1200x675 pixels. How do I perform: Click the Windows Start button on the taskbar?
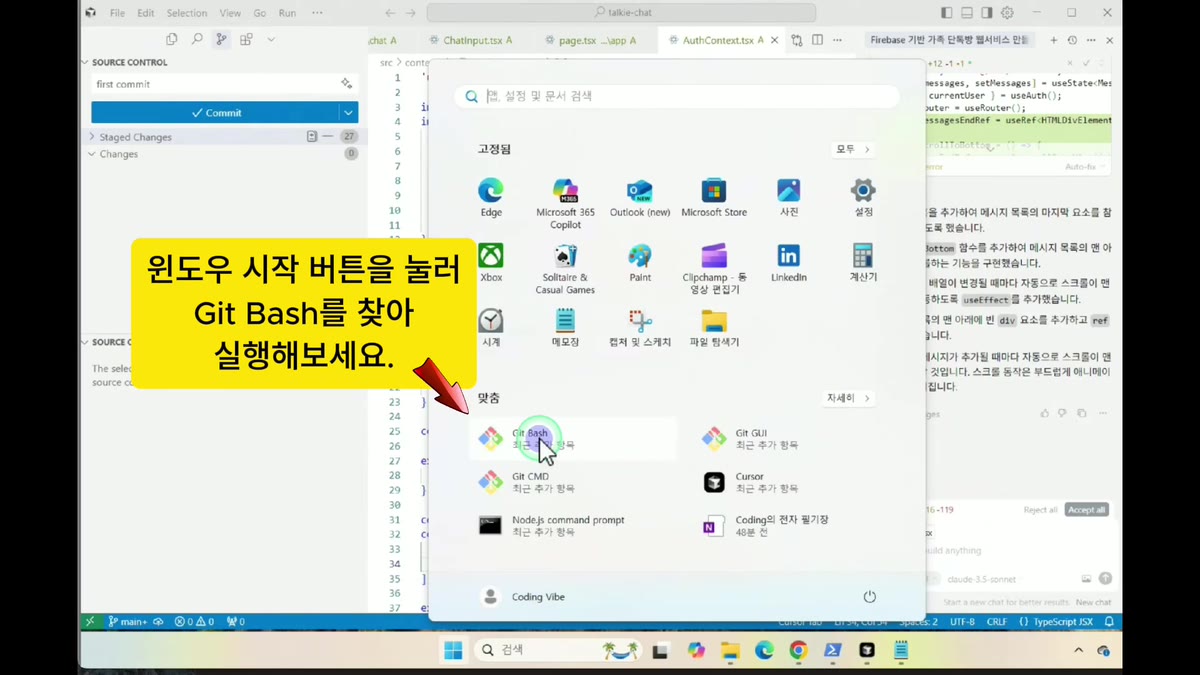tap(453, 650)
